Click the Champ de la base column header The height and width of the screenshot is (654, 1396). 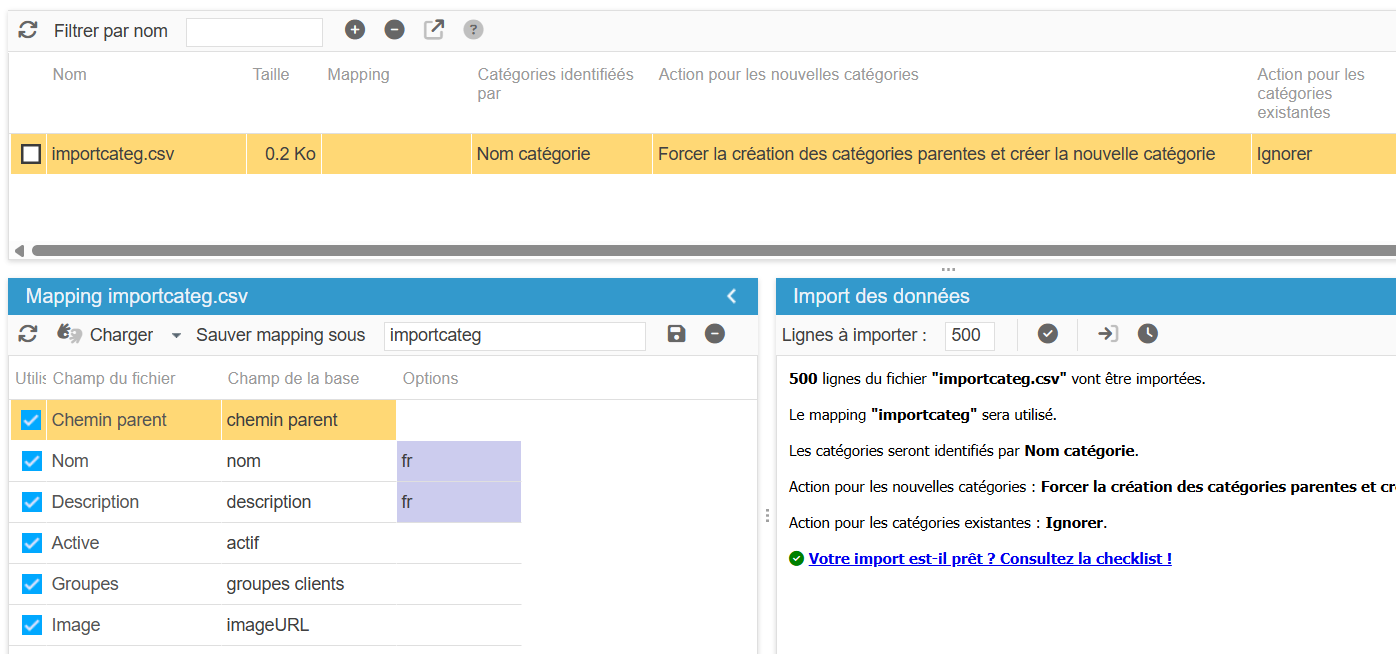[293, 378]
